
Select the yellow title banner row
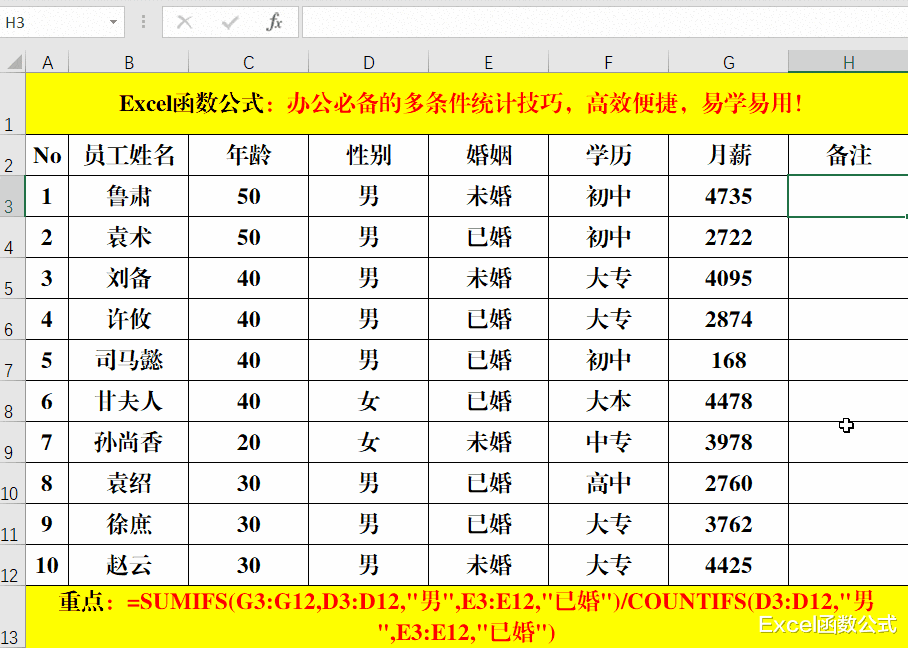point(450,104)
